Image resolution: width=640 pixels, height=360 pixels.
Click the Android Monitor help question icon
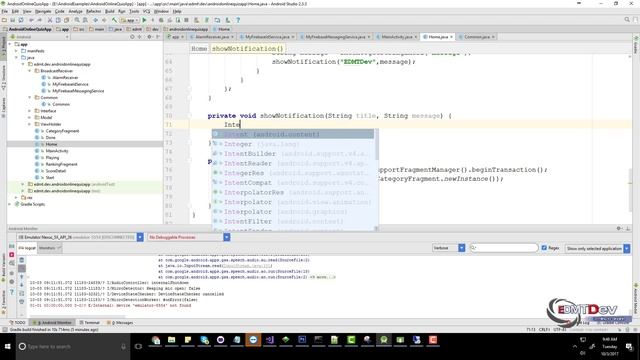12,292
